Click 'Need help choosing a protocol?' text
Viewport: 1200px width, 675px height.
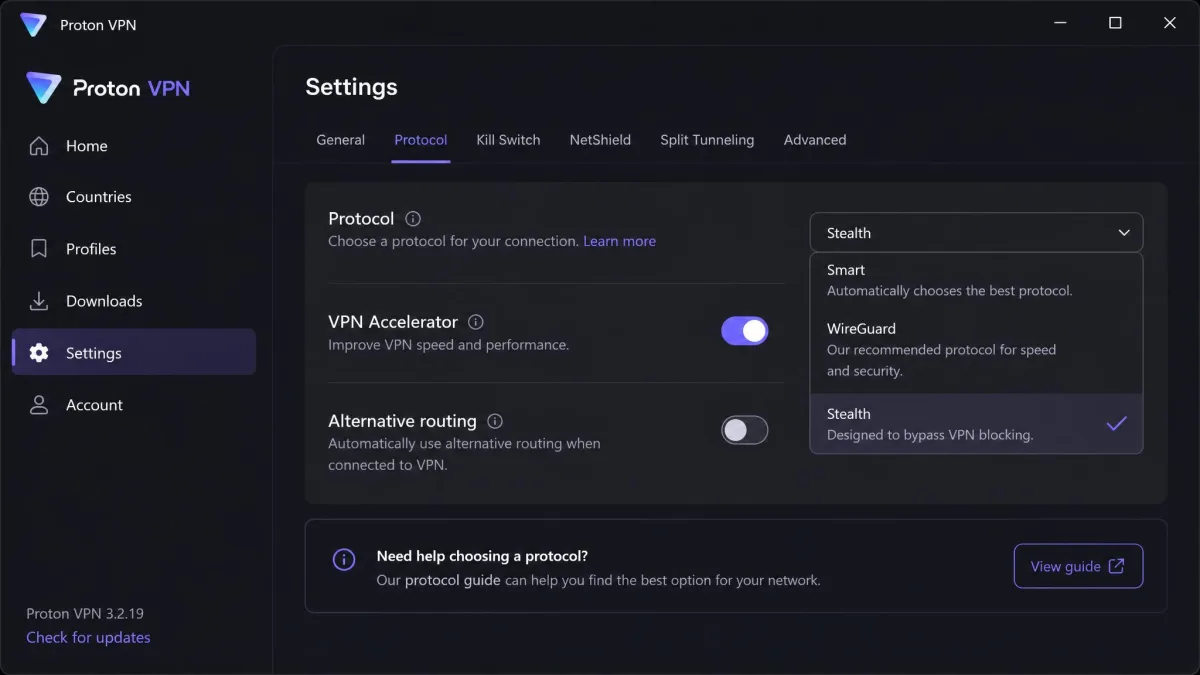pos(482,556)
